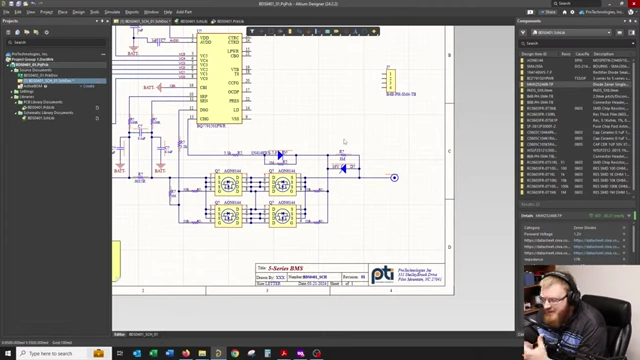The height and width of the screenshot is (360, 640).
Task: Select BDS0402_01.PcbDoc in the Projects tree
Action: point(40,76)
